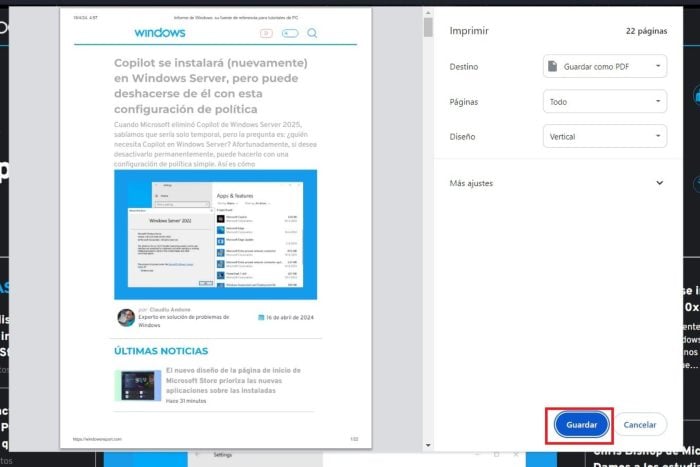Click the Microsoft Store news headline
This screenshot has width=700, height=467.
(x=233, y=380)
